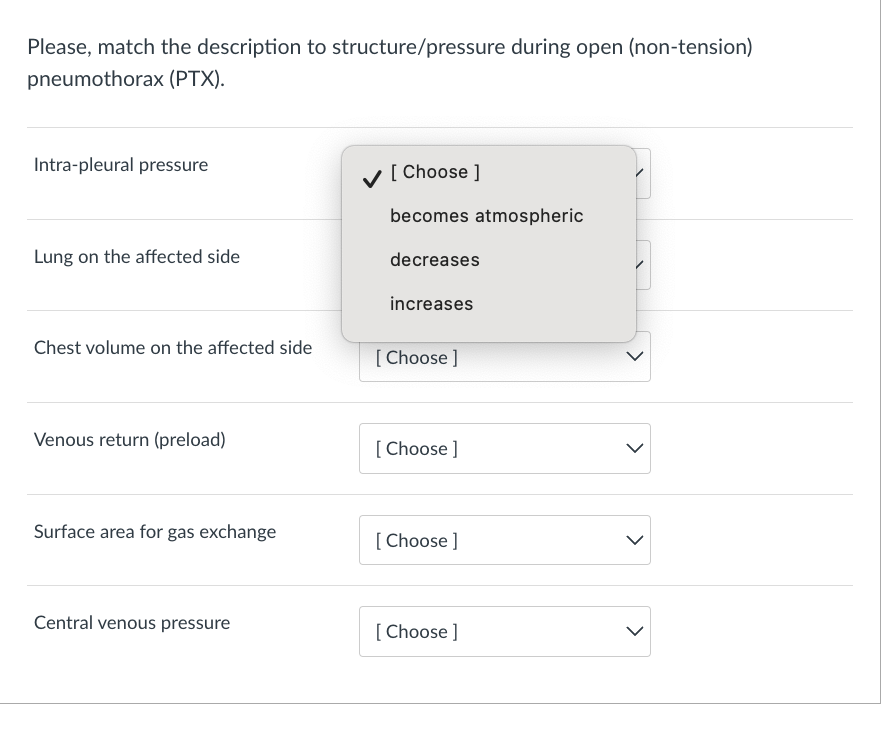The image size is (890, 738).
Task: Click the chevron on Central venous pressure selector
Action: pos(634,632)
